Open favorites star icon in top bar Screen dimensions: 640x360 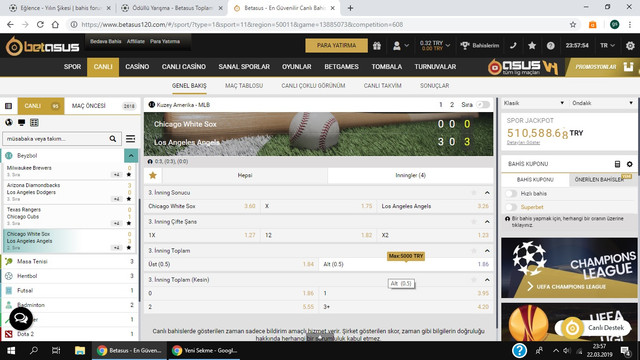coord(532,46)
